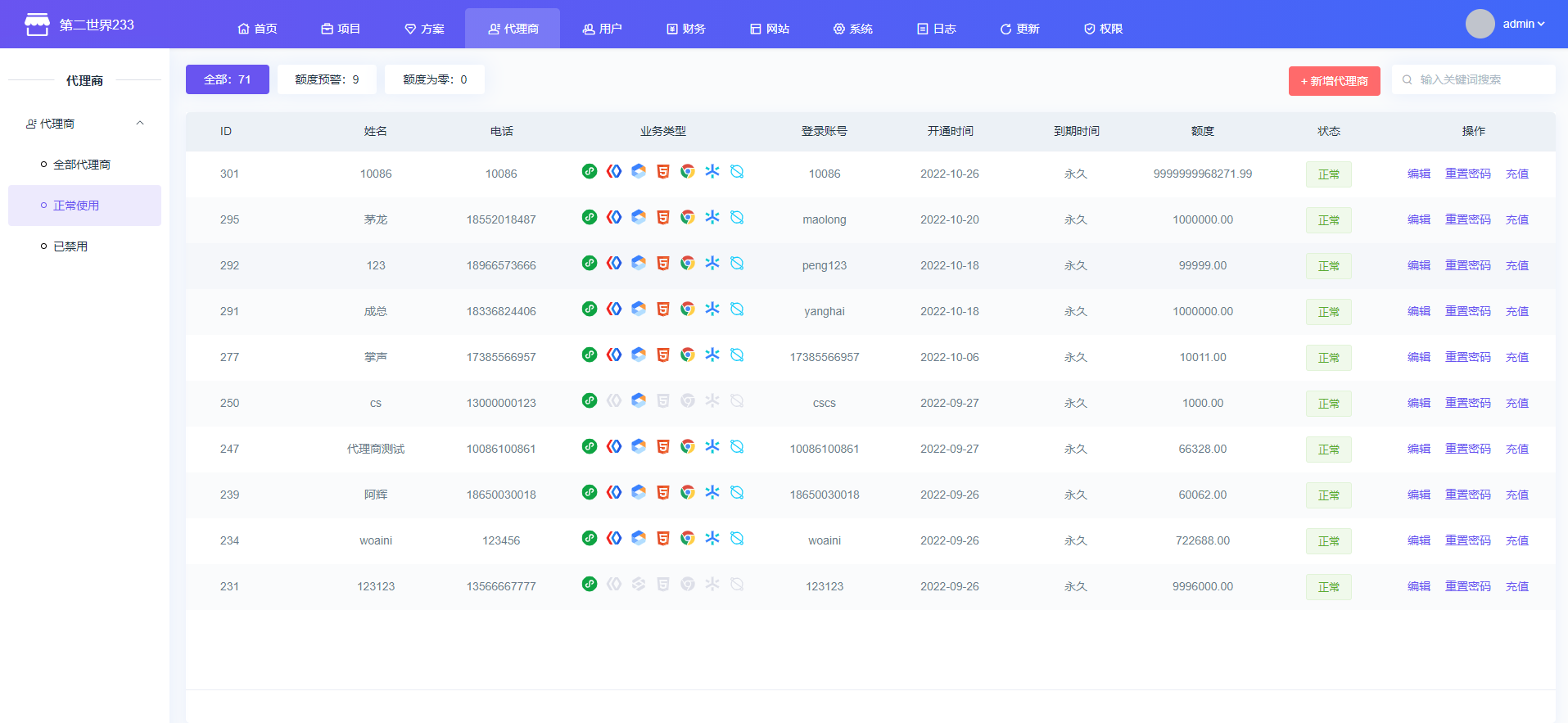The width and height of the screenshot is (1568, 723).
Task: Click the greyed planet icon in cs row
Action: 737,400
